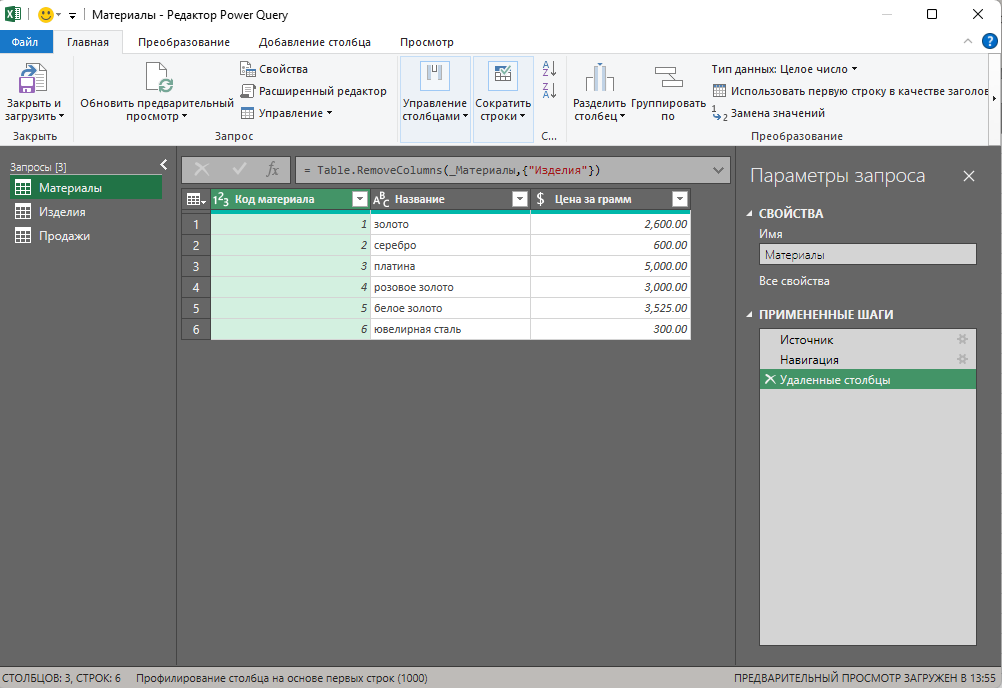Click the cell containing ювелирная сталь
The height and width of the screenshot is (688, 1002).
[451, 330]
